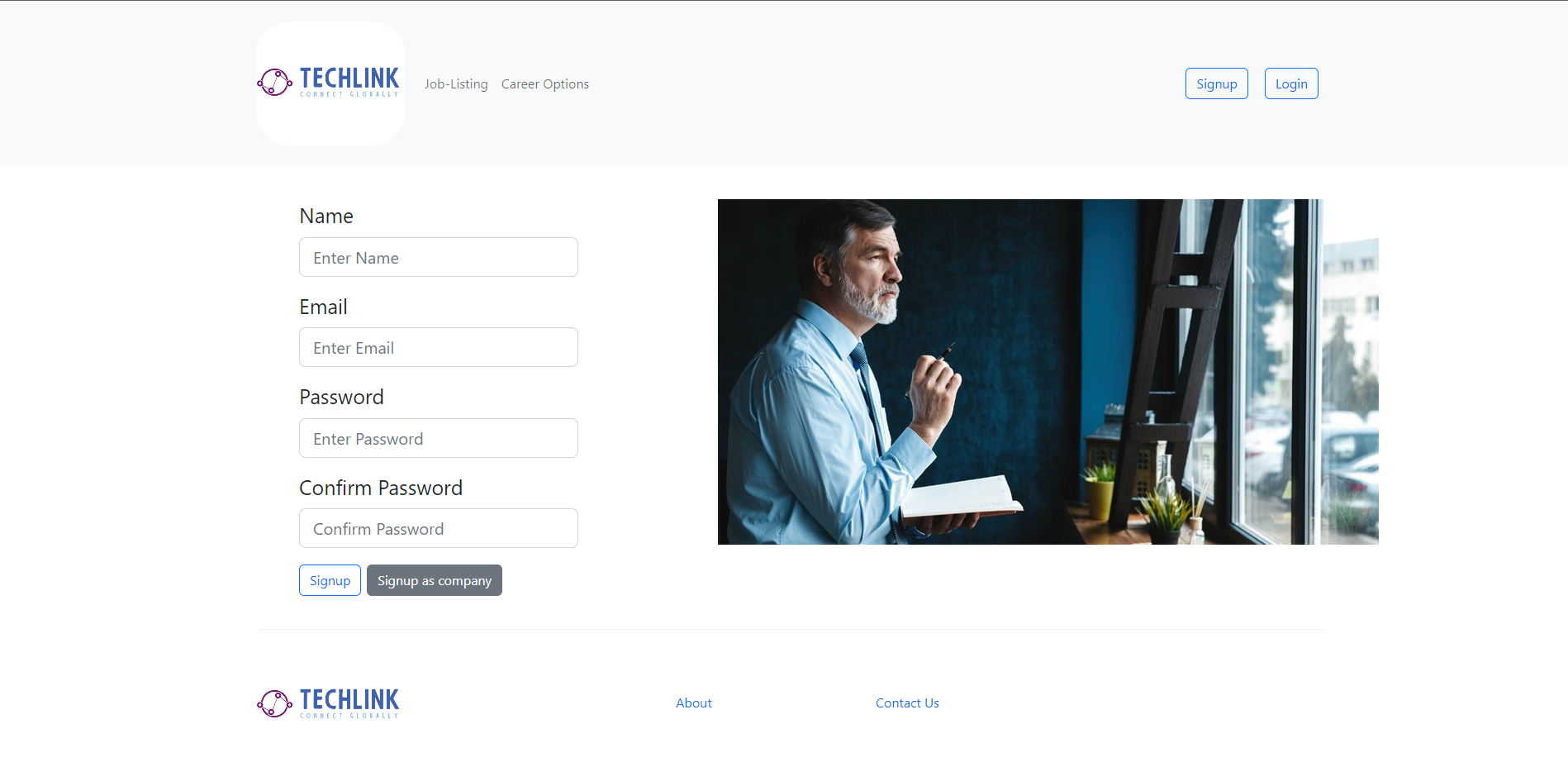Viewport: 1568px width, 767px height.
Task: Click the Confirm Password field label
Action: point(381,488)
